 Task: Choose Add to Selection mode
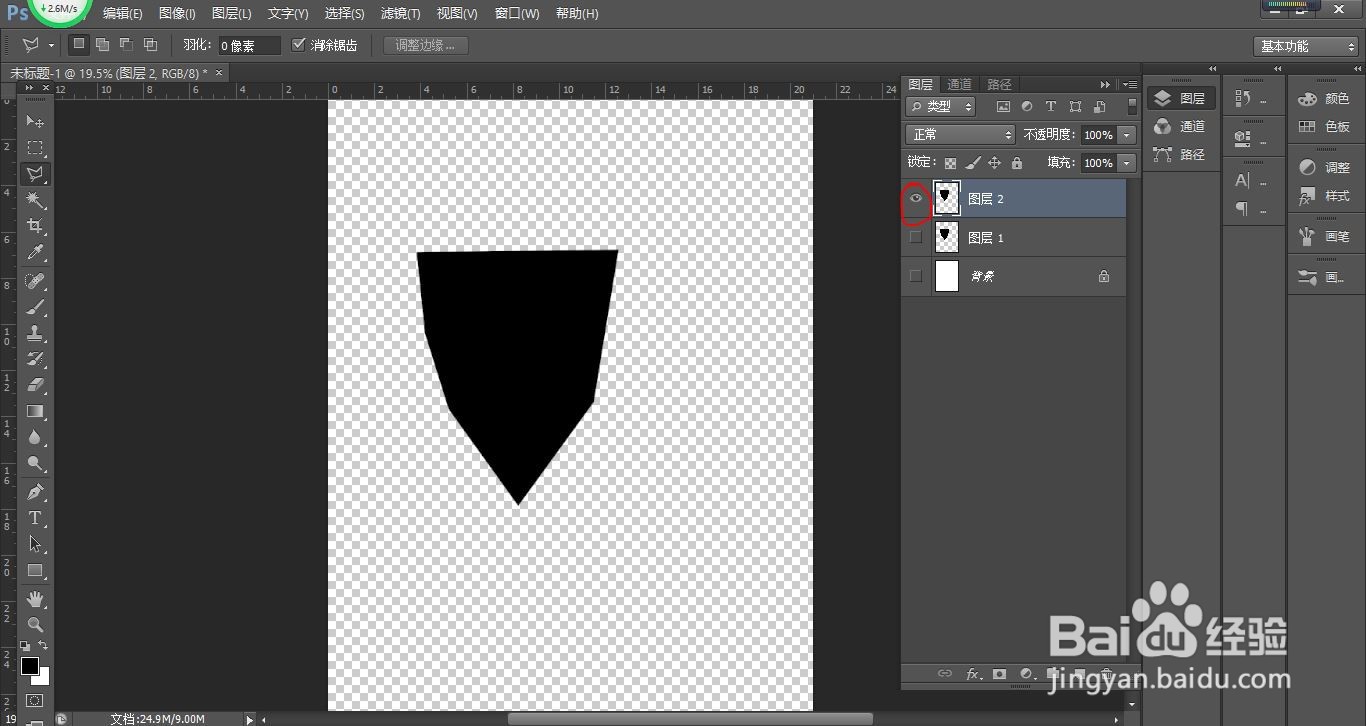[x=102, y=45]
